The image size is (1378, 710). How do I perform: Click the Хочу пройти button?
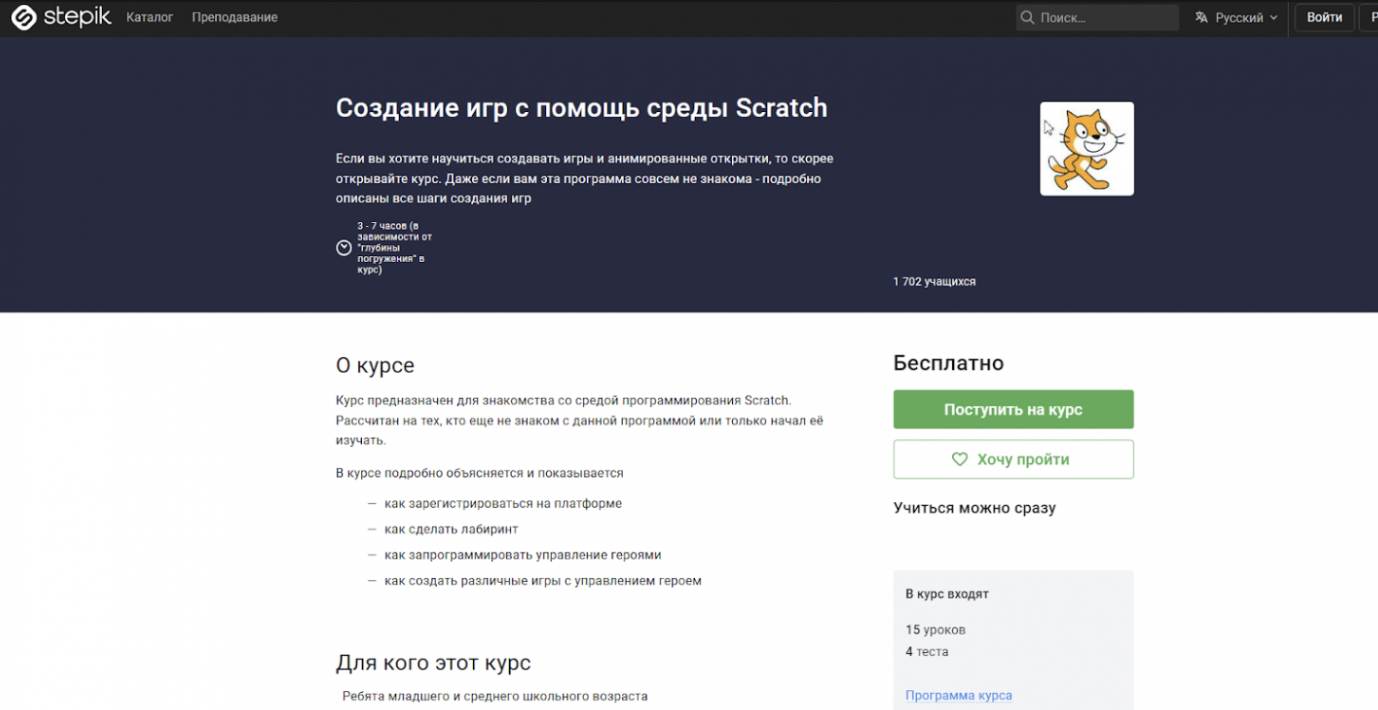click(1013, 459)
